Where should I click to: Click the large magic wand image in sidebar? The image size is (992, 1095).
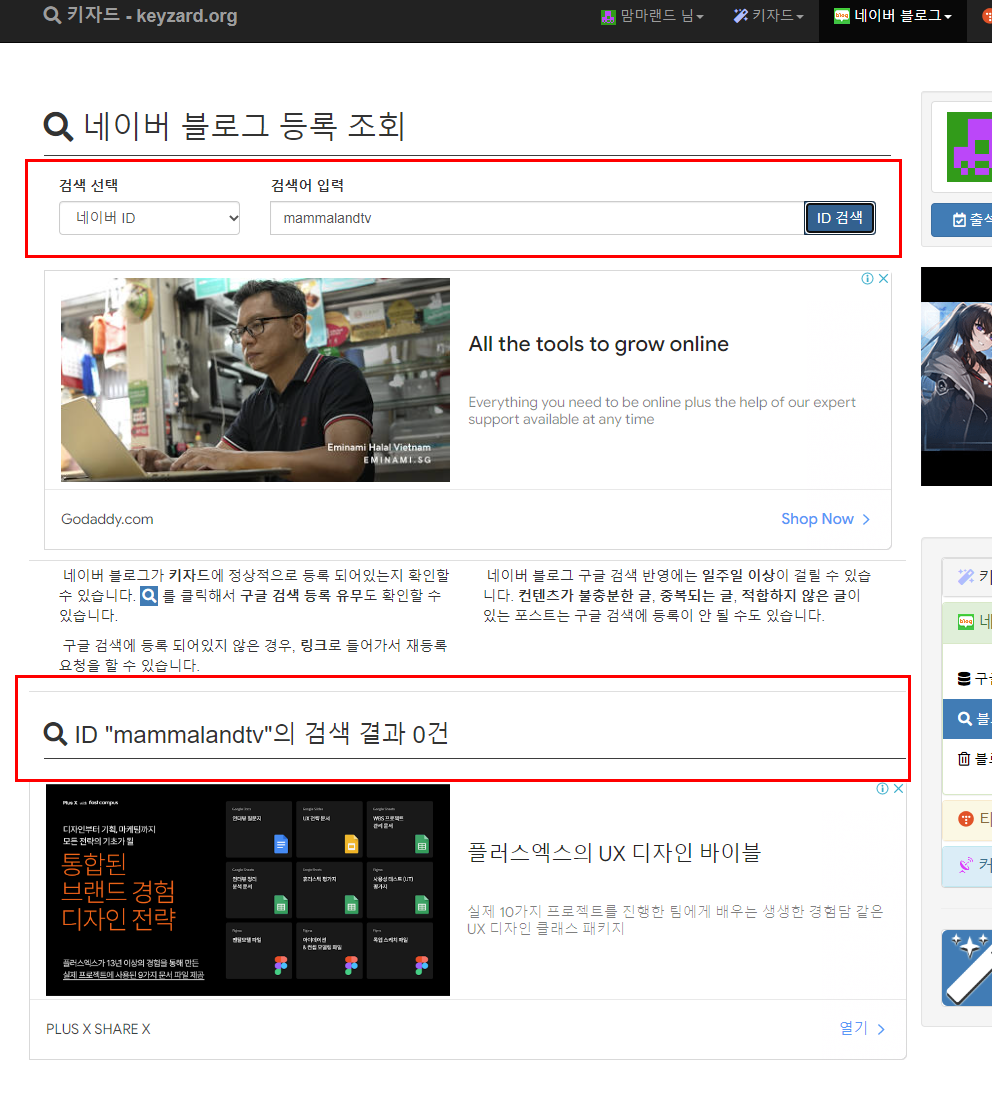coord(967,968)
